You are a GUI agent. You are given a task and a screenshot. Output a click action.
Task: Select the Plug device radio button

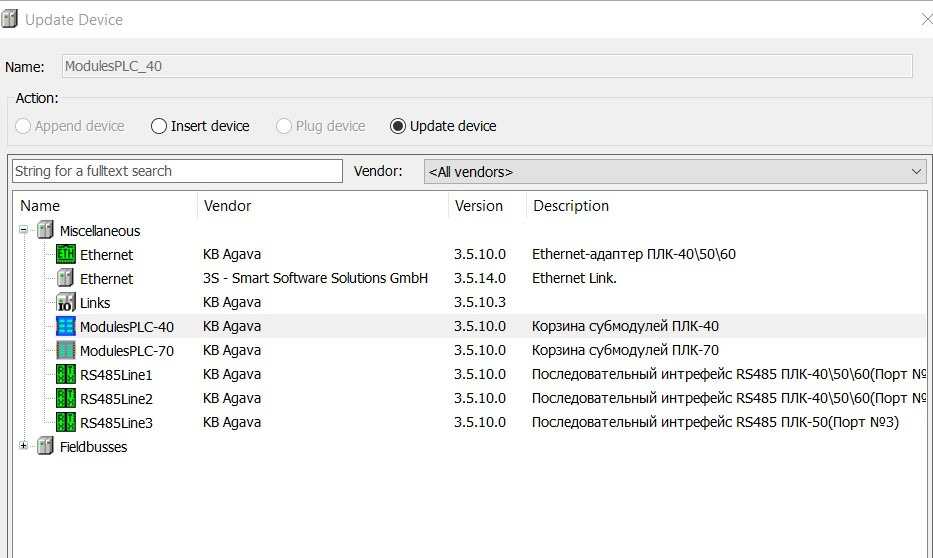point(284,126)
